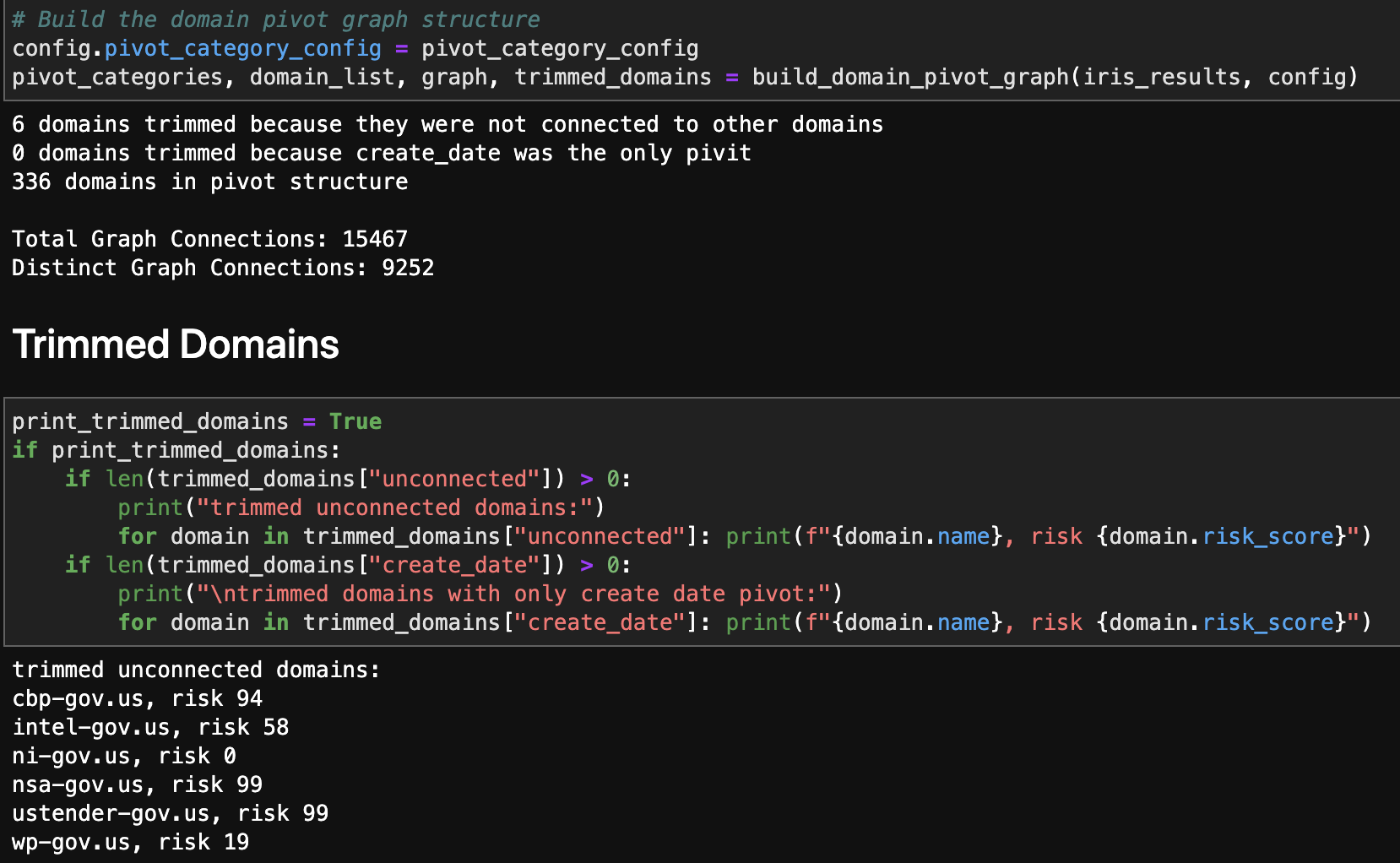Click the '336 domains in pivot structure' output
Screen dimensions: 1400x863
pos(210,182)
